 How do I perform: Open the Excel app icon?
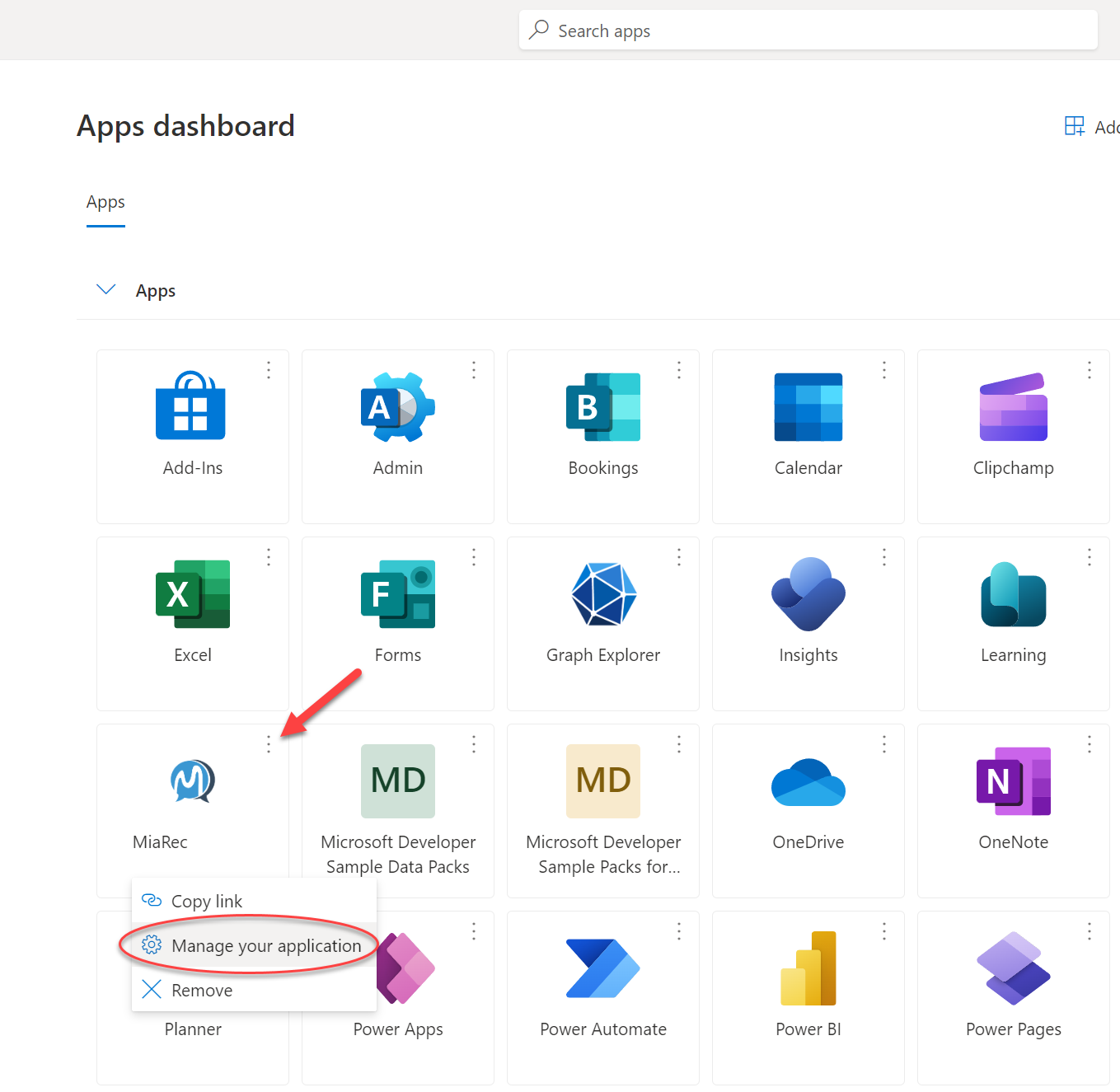tap(193, 593)
